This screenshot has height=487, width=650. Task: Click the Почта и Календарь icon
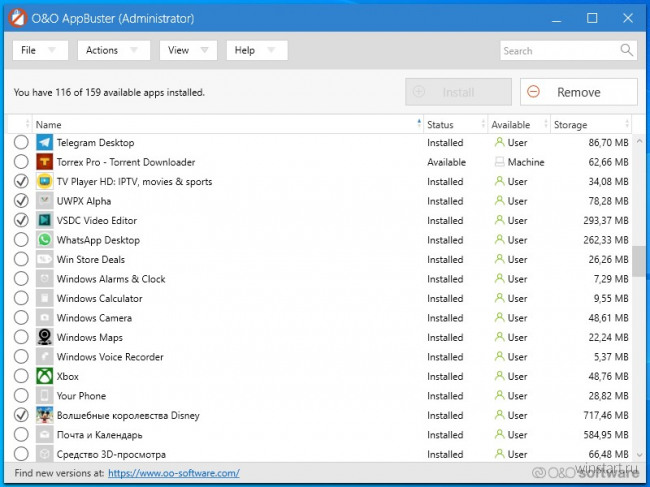pos(44,435)
